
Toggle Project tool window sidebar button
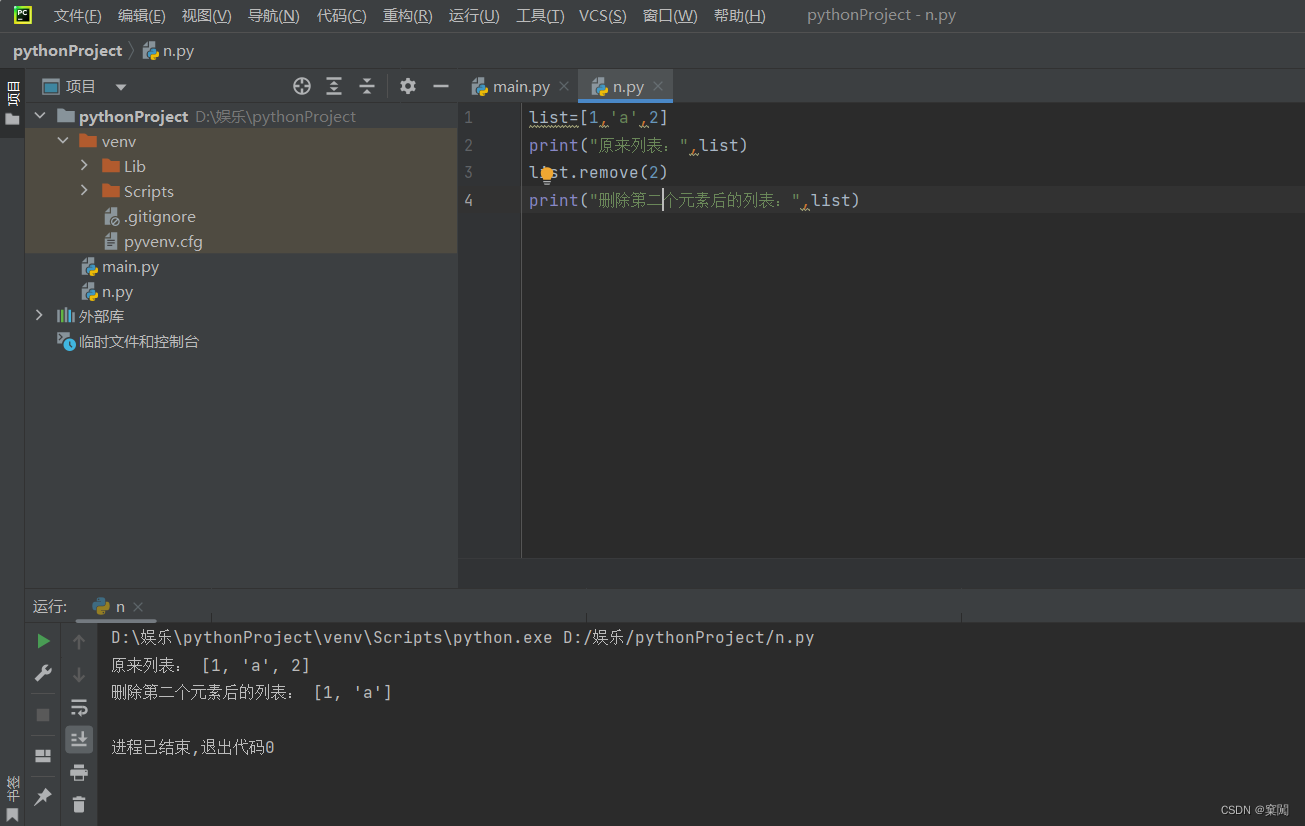[12, 104]
